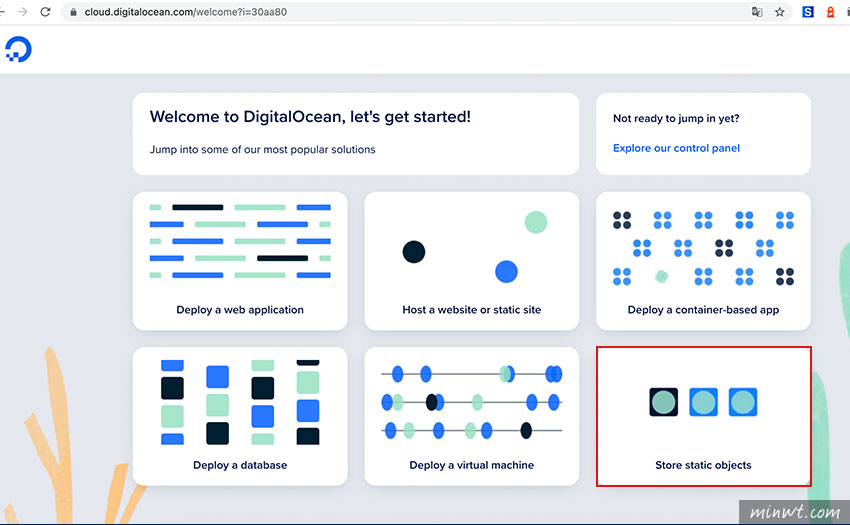The image size is (850, 525).
Task: Reload the page with the browser refresh icon
Action: click(46, 12)
